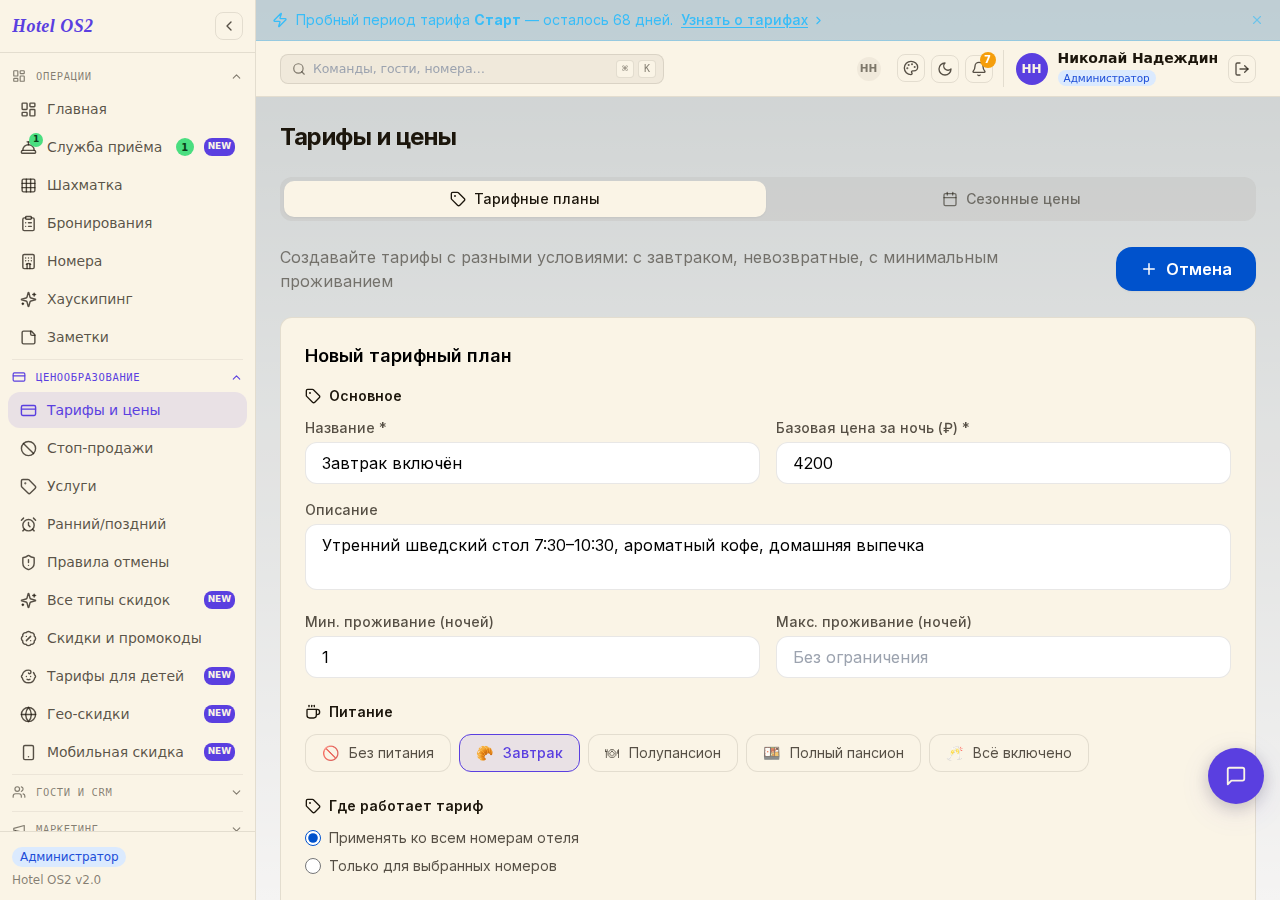Click the logout icon next to profile
The height and width of the screenshot is (900, 1280).
click(1242, 68)
